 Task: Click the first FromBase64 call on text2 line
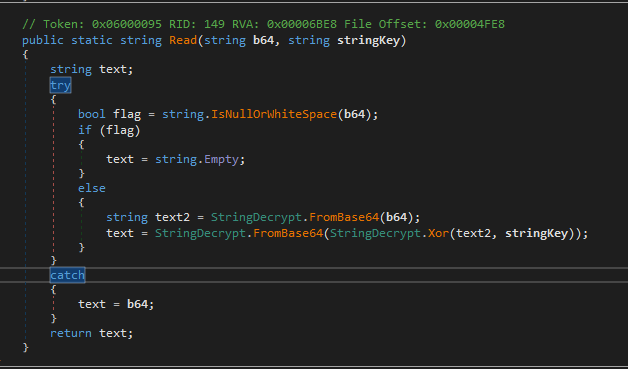coord(344,218)
